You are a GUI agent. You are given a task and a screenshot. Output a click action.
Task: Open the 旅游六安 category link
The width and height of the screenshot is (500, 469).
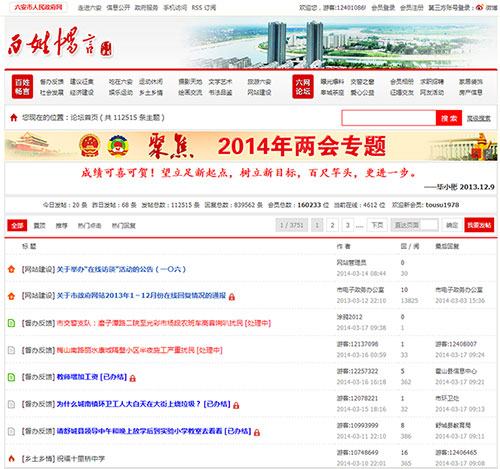tap(259, 82)
